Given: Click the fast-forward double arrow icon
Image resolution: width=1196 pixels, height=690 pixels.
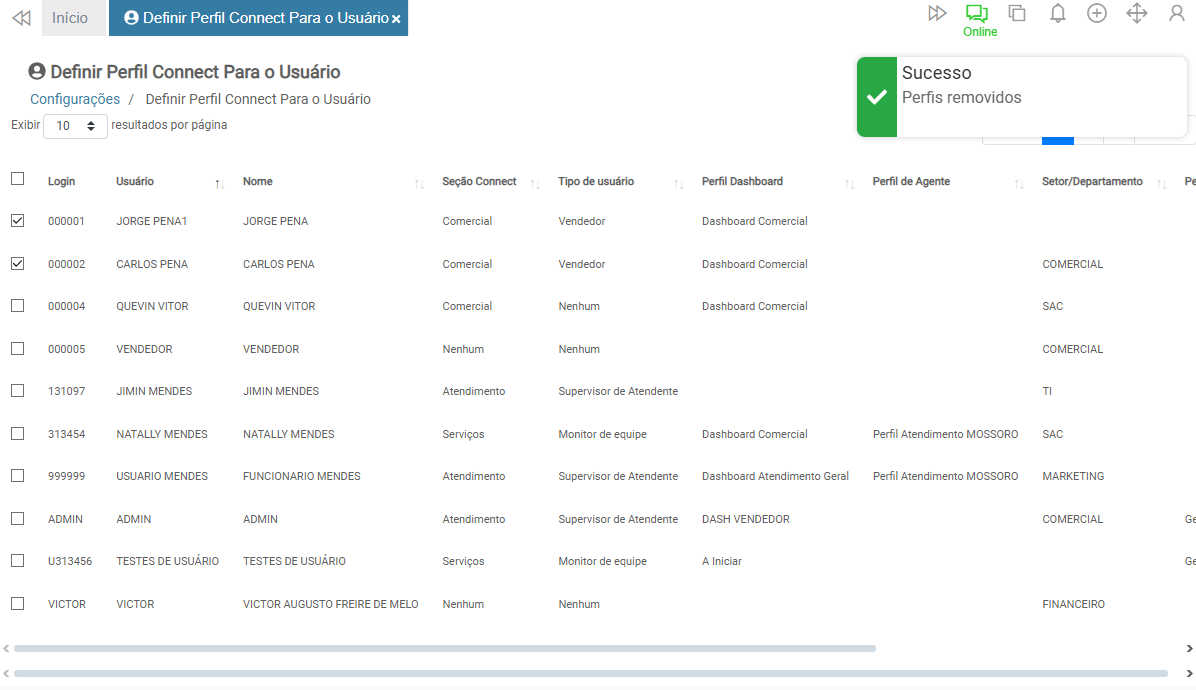Looking at the screenshot, I should coord(937,13).
